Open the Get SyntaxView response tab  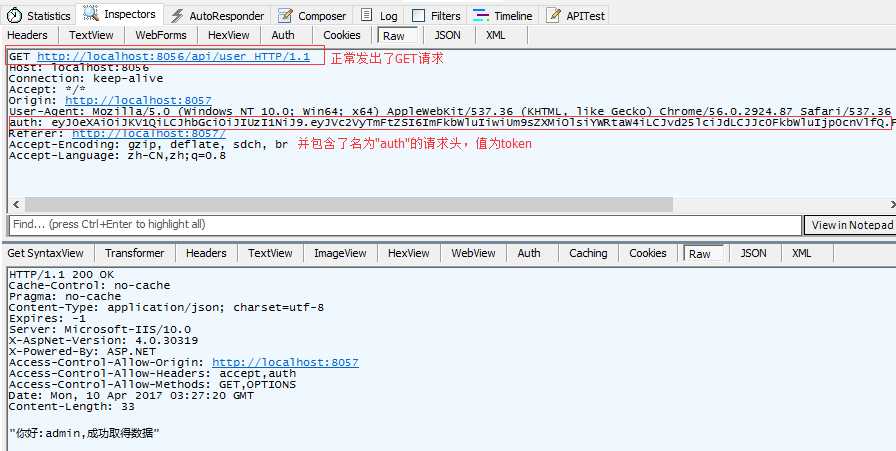coord(46,253)
